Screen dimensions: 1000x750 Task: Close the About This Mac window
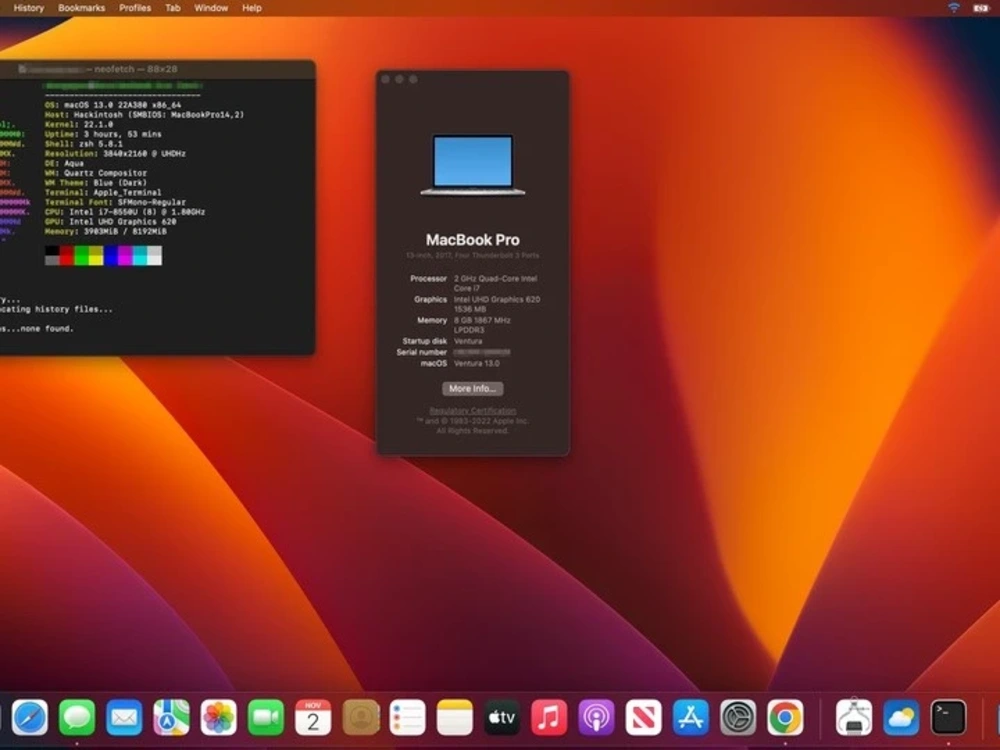tap(385, 79)
